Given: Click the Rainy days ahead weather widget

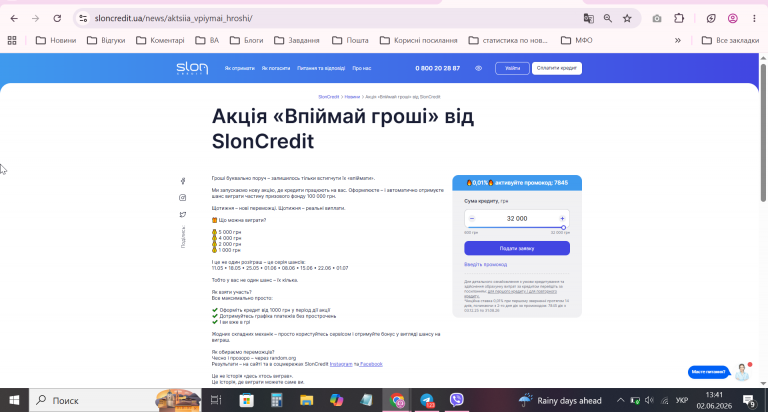Looking at the screenshot, I should click(560, 400).
